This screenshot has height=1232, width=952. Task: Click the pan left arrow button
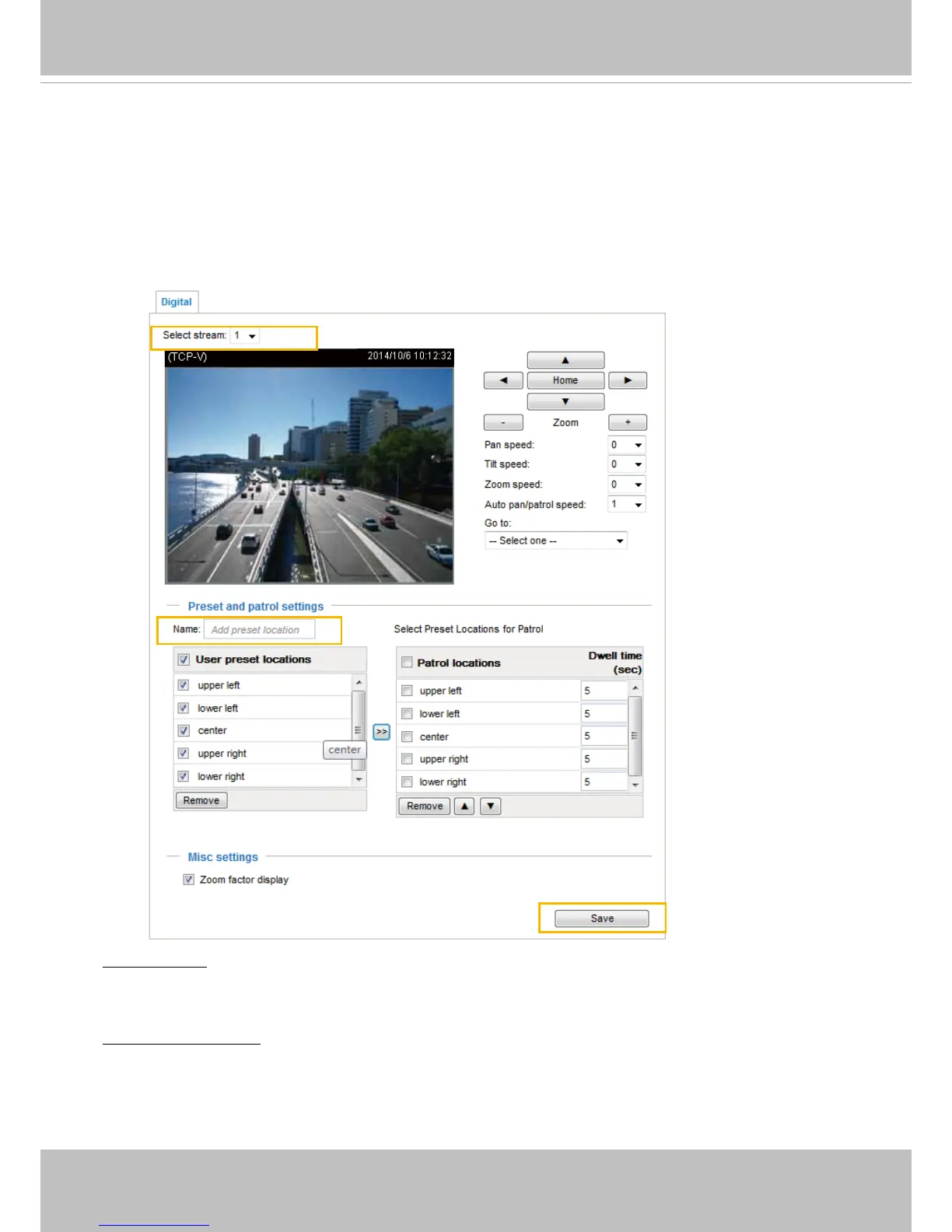point(503,380)
